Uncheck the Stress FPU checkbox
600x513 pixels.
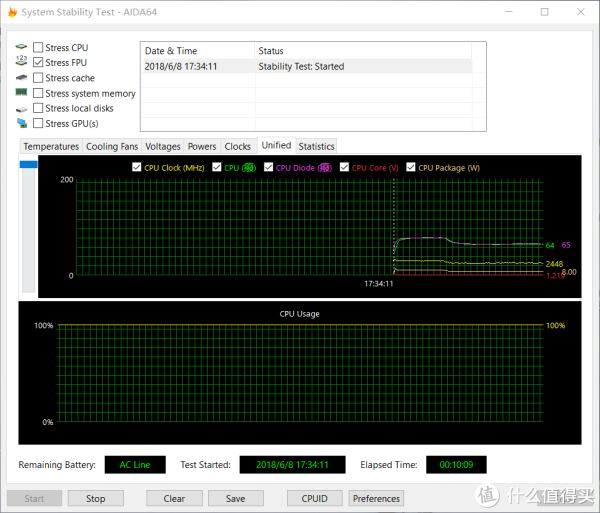coord(38,62)
